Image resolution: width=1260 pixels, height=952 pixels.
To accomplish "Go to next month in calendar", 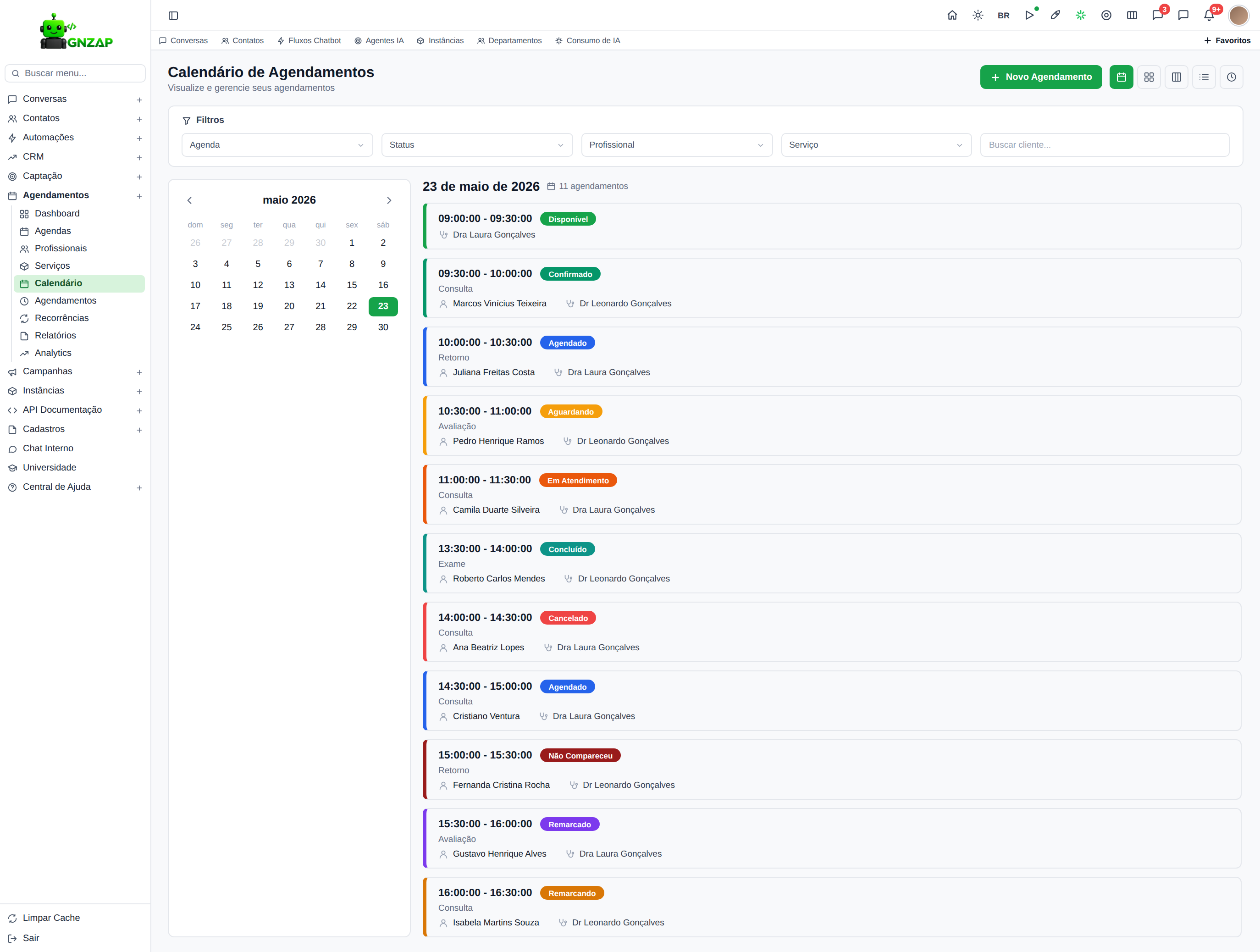I will [x=389, y=200].
